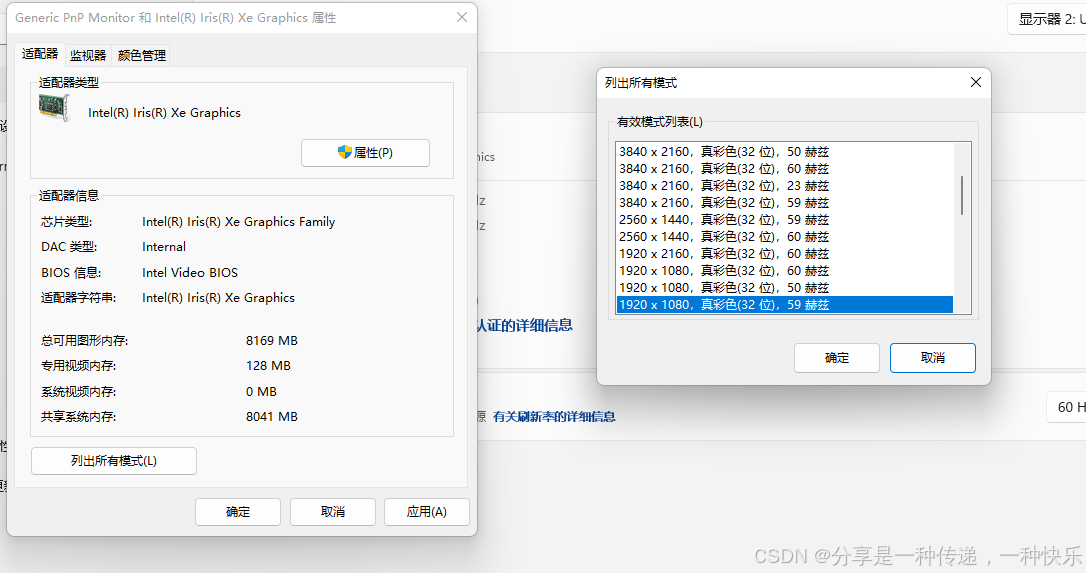
Task: Click the 8041 MB shared system memory value
Action: coord(272,417)
